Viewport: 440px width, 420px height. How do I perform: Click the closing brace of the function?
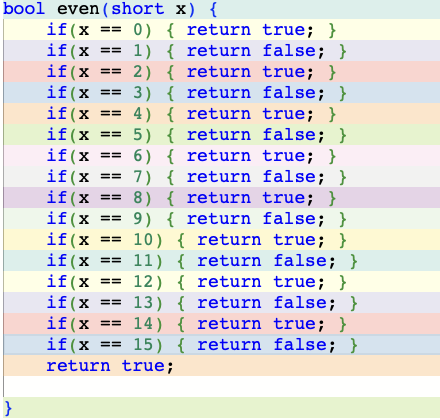tap(8, 408)
